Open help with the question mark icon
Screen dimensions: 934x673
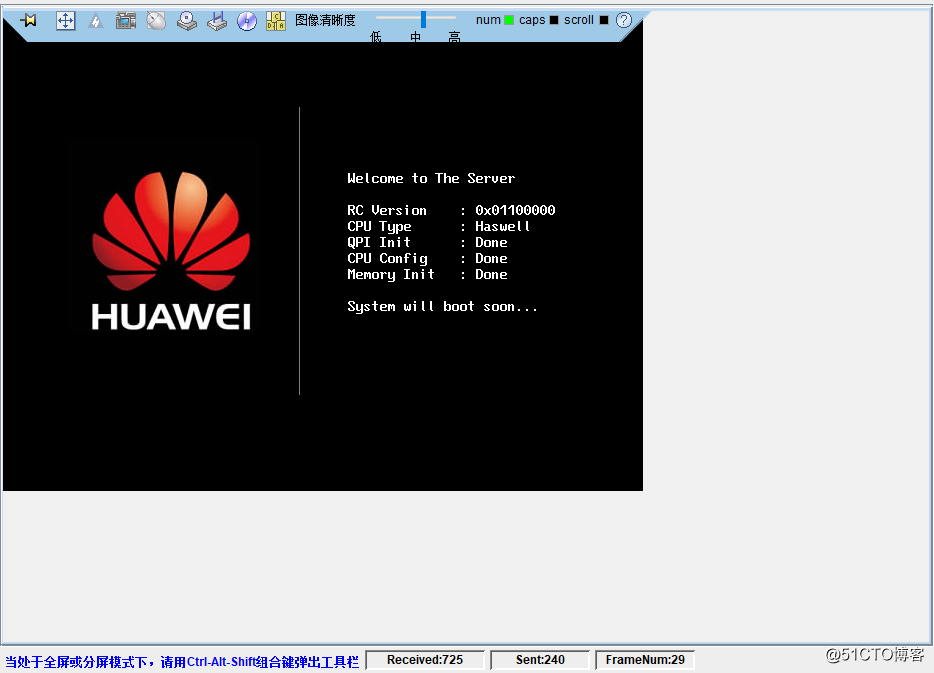(624, 20)
